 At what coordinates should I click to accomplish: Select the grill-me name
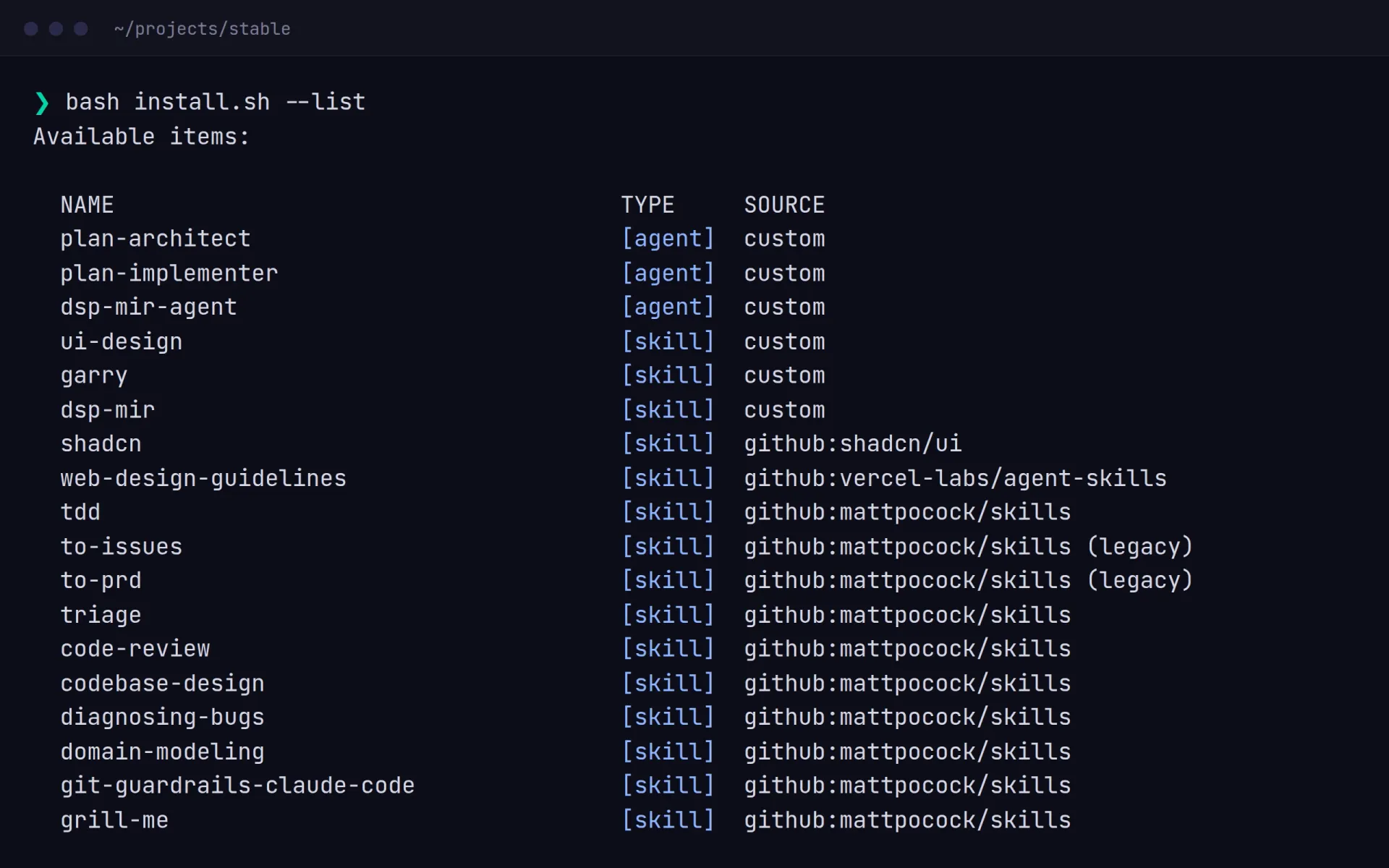point(114,820)
